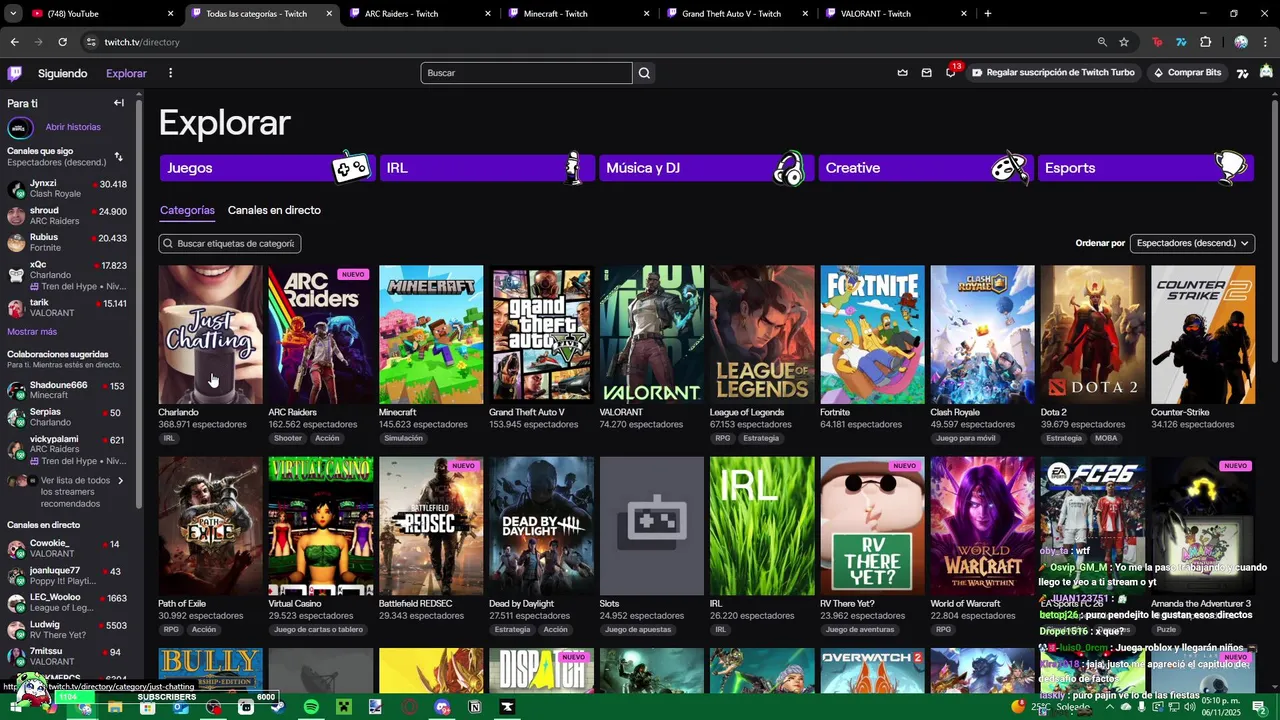1280x720 pixels.
Task: Click Regalar suscripción de Twitch Turbo button
Action: click(x=1053, y=73)
